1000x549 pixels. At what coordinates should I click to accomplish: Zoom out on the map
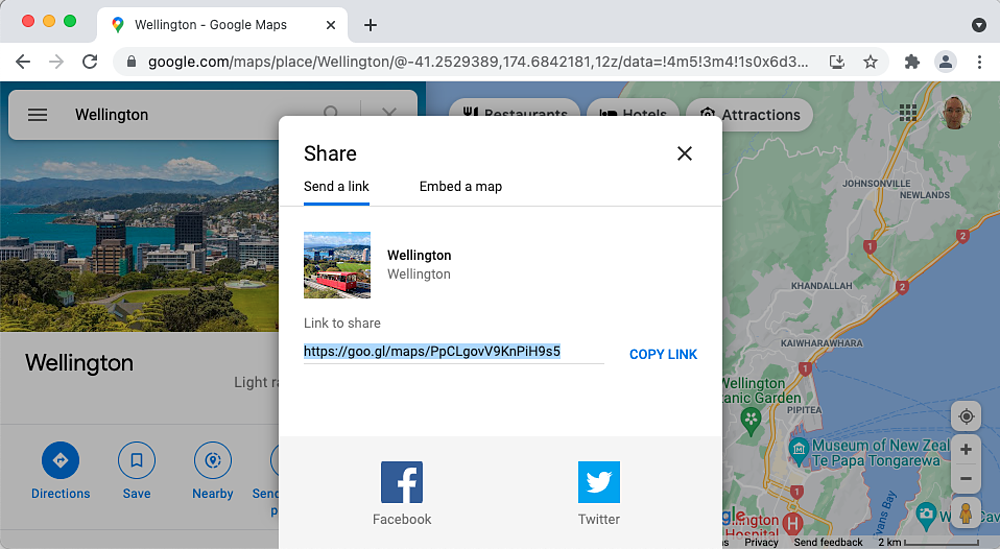(x=966, y=479)
